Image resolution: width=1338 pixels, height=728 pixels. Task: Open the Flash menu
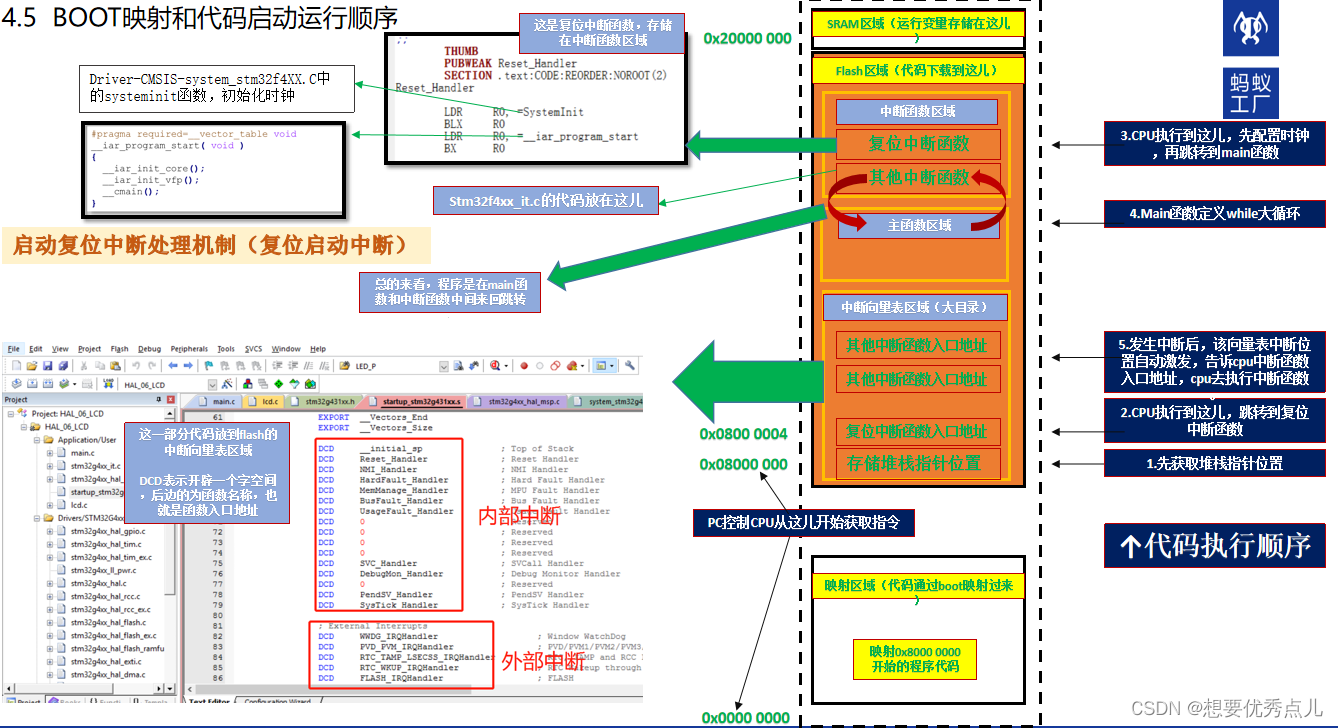[120, 349]
